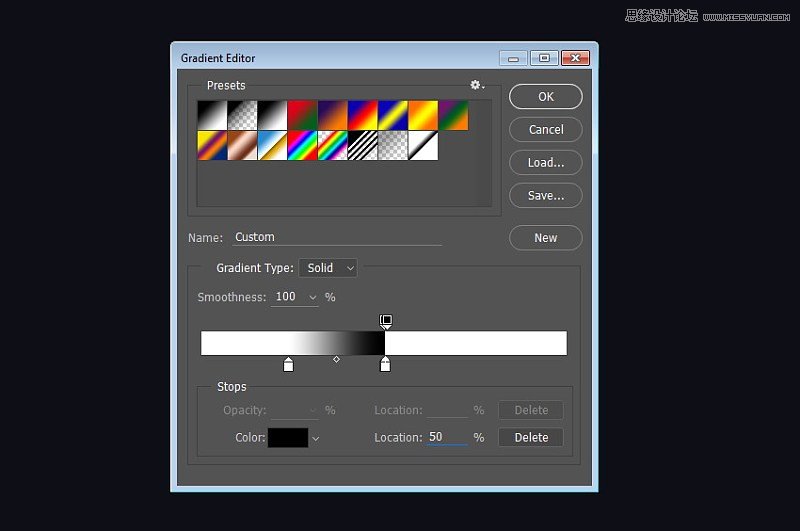Select the foreground to transparent checkered preset in the first row
Screen dimensions: 800x531
tap(242, 115)
